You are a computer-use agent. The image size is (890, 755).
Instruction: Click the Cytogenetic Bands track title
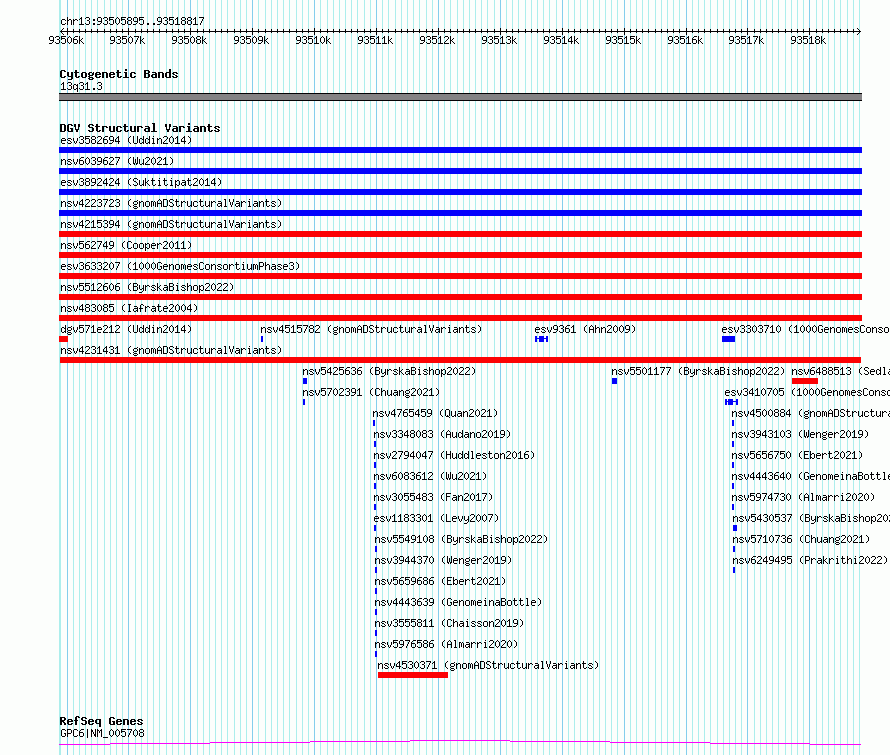119,74
